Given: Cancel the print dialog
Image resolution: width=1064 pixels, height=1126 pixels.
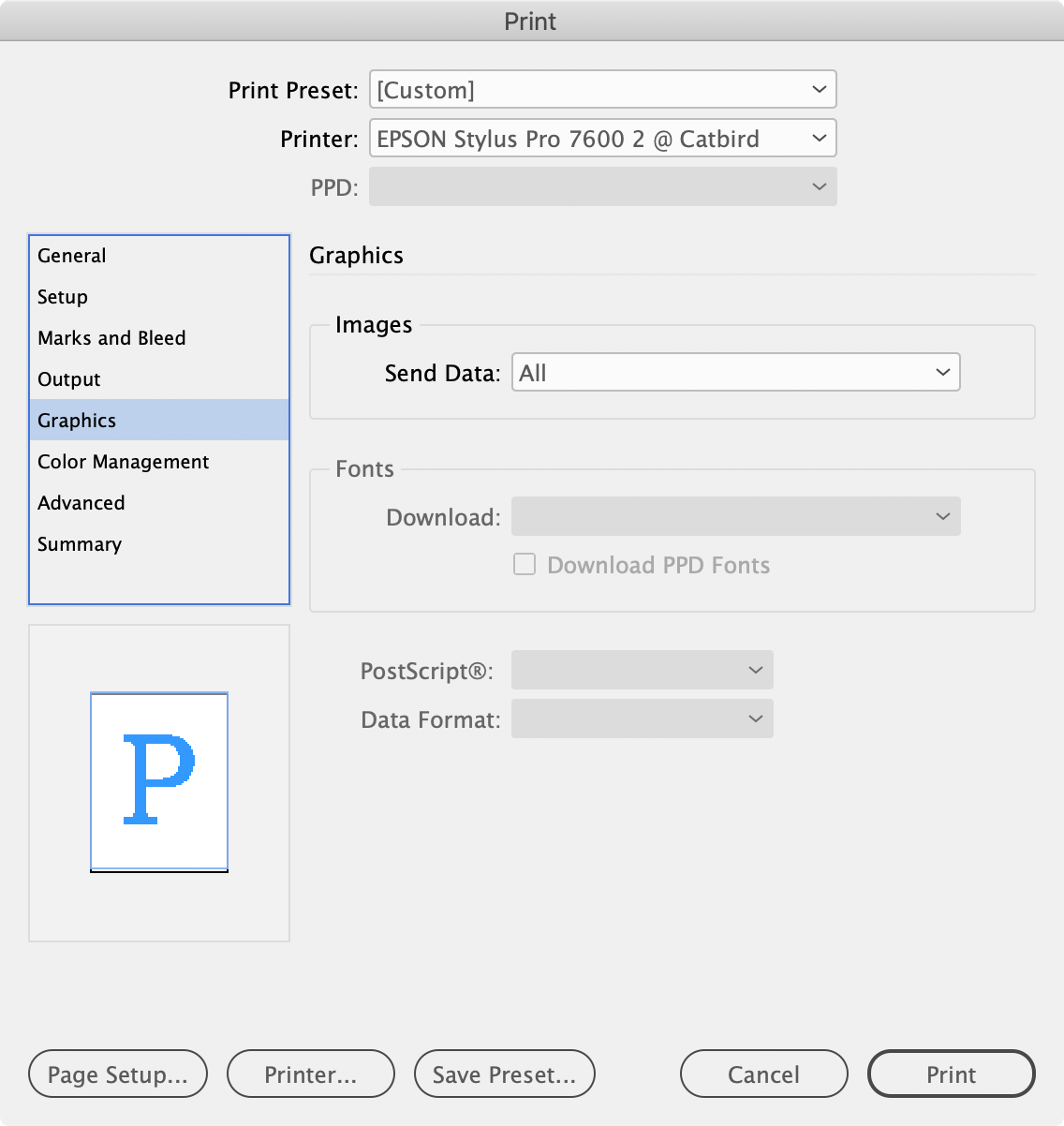Looking at the screenshot, I should [763, 1074].
